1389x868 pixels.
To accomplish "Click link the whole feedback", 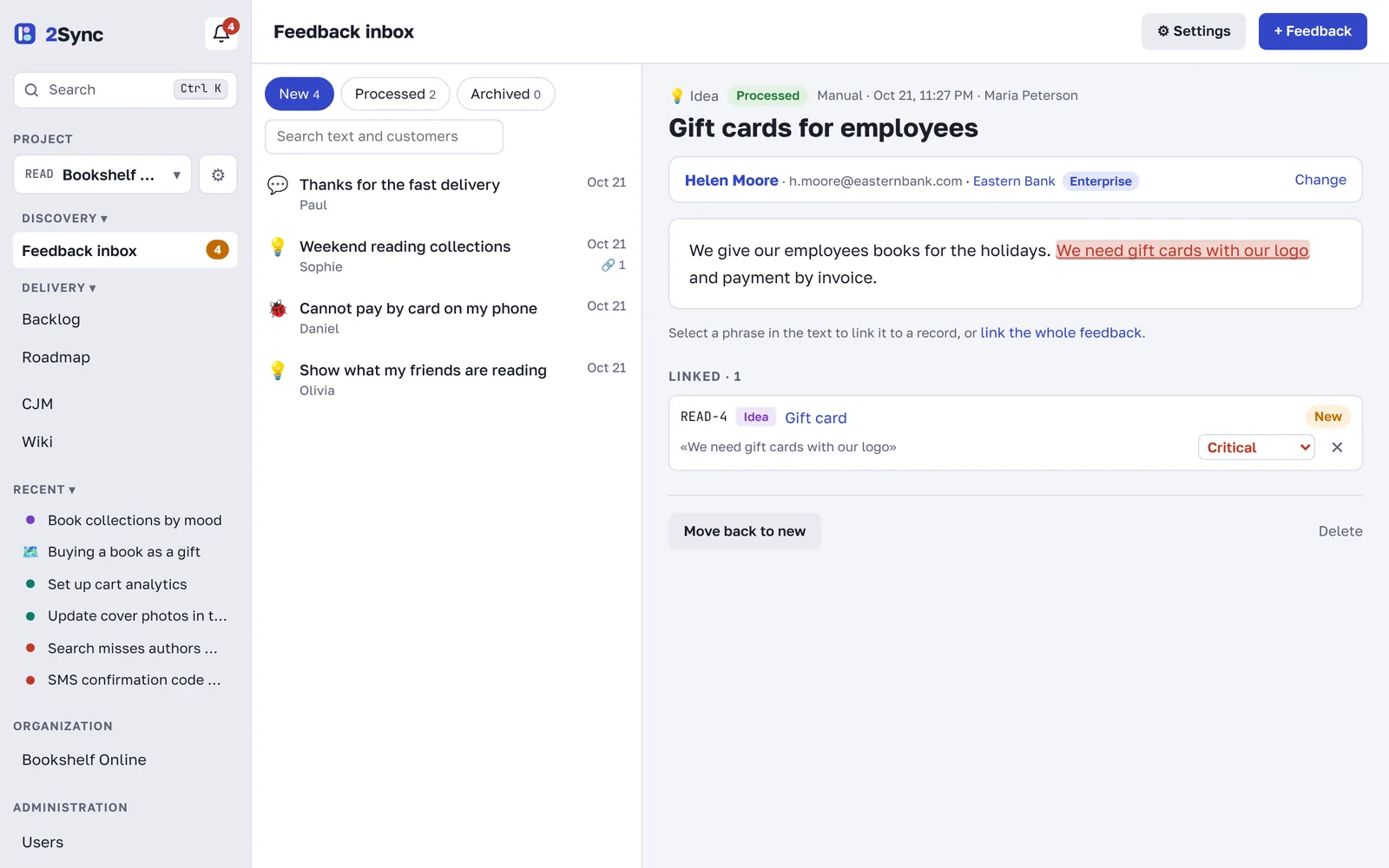I will point(1061,332).
